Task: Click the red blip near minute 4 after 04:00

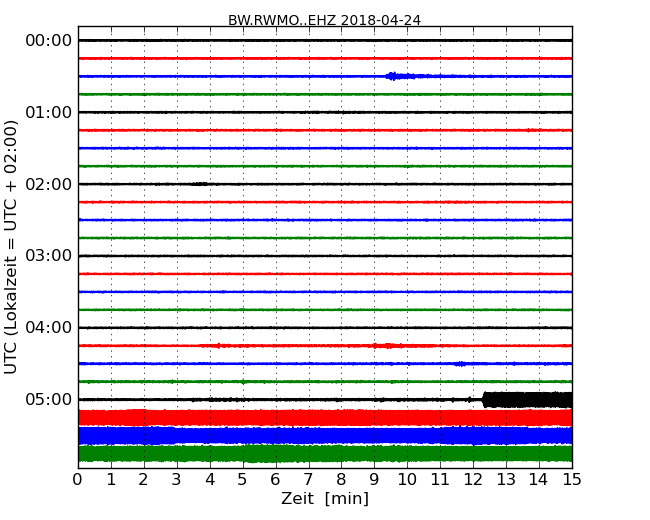Action: point(218,345)
